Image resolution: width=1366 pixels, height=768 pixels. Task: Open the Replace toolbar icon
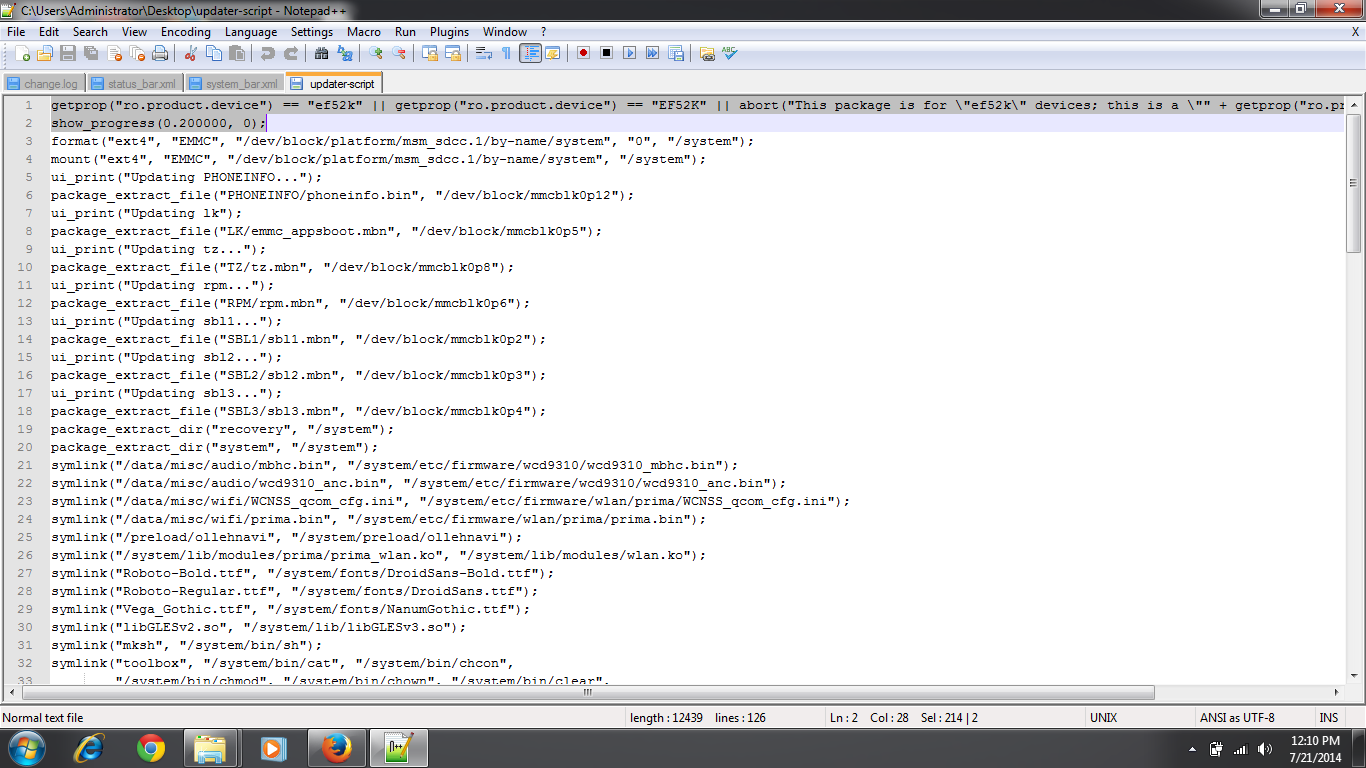tap(345, 53)
